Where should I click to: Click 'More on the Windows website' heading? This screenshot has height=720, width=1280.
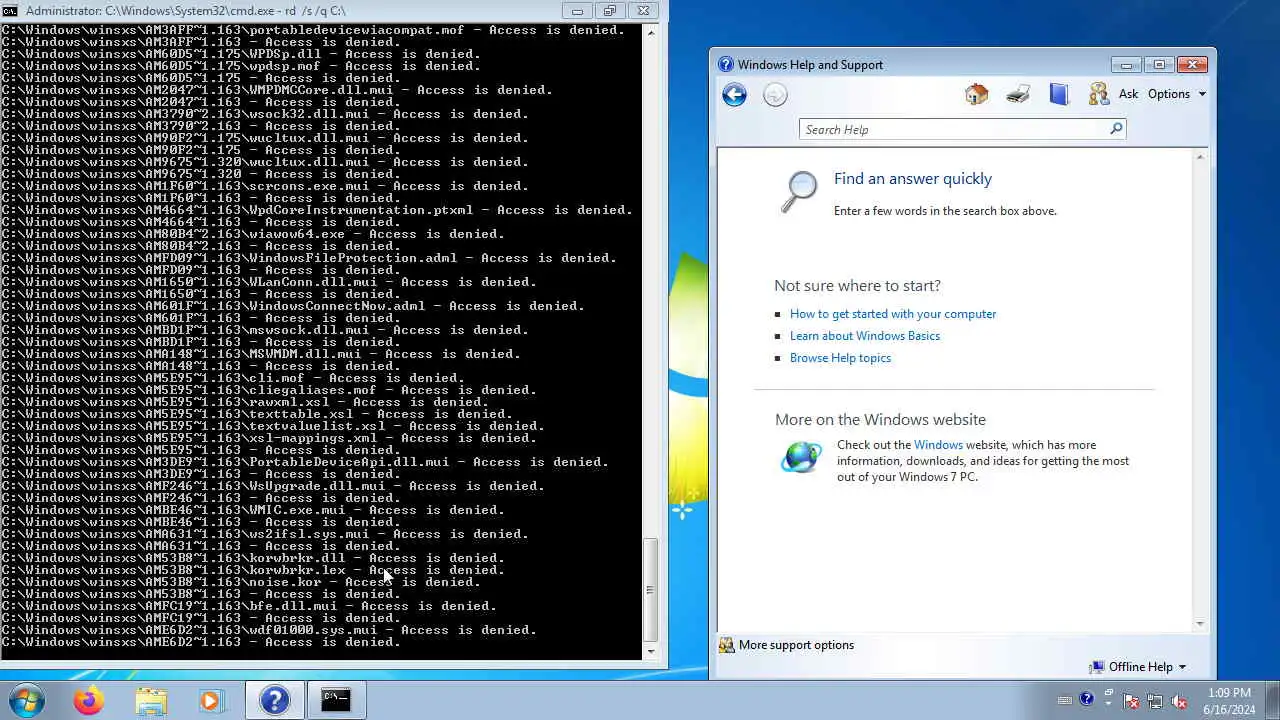(x=880, y=420)
